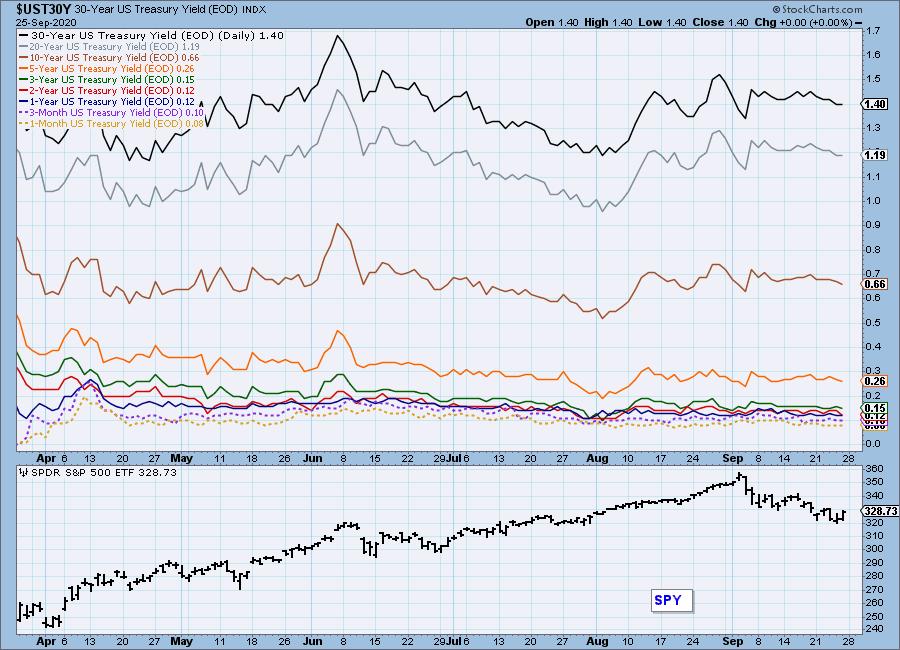Select the 3-Year US Treasury Yield legend entry

pyautogui.click(x=107, y=79)
